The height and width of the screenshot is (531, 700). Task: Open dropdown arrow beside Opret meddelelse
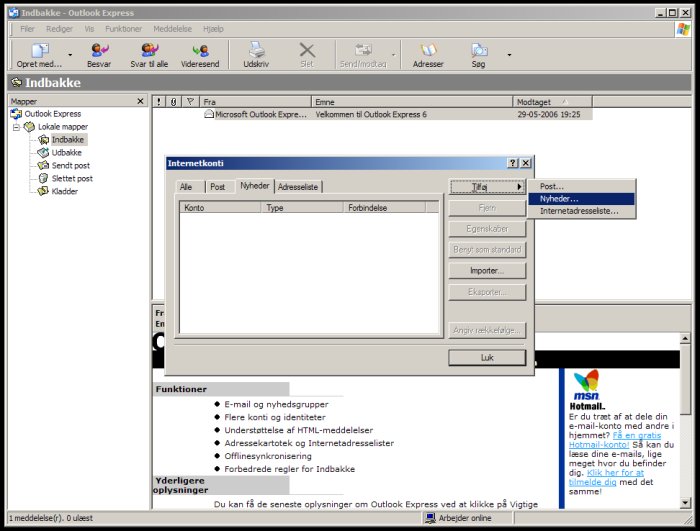pos(70,55)
